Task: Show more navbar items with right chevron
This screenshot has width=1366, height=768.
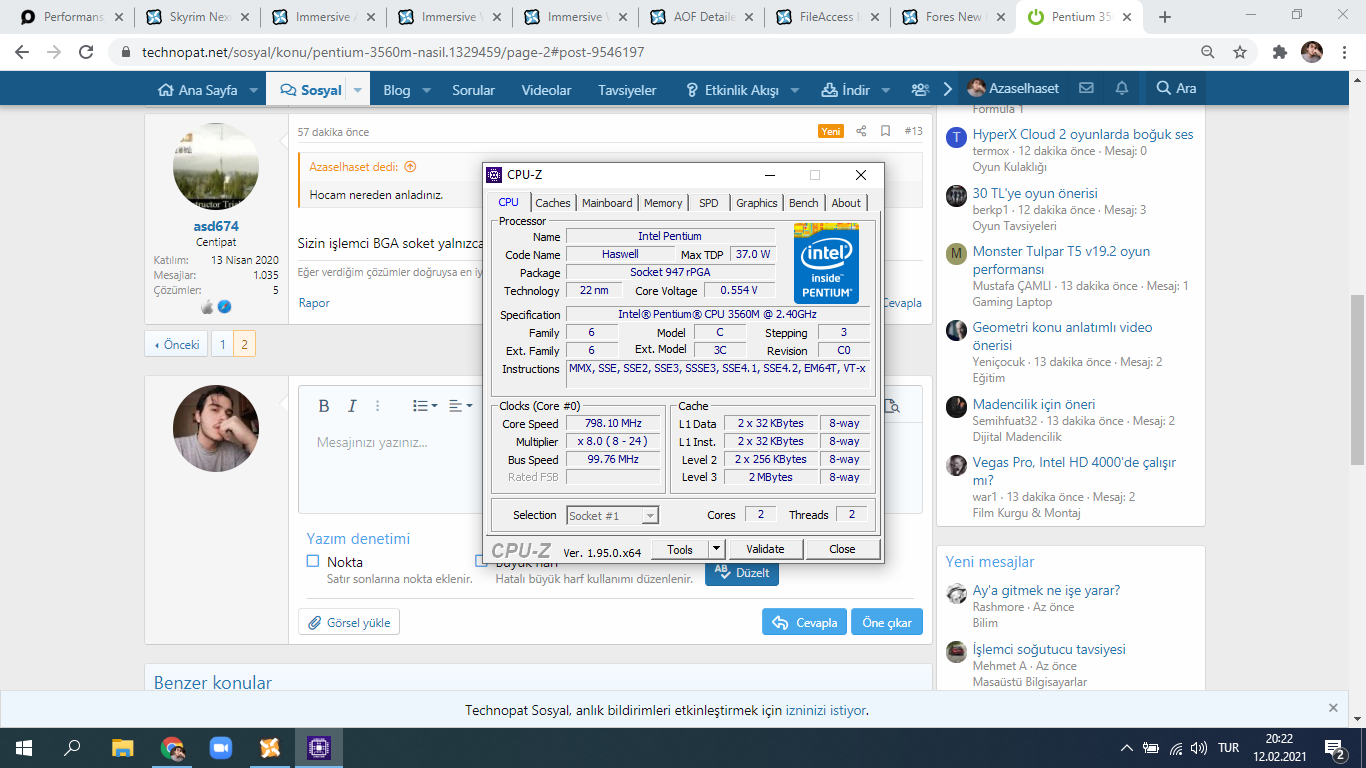Action: click(947, 89)
